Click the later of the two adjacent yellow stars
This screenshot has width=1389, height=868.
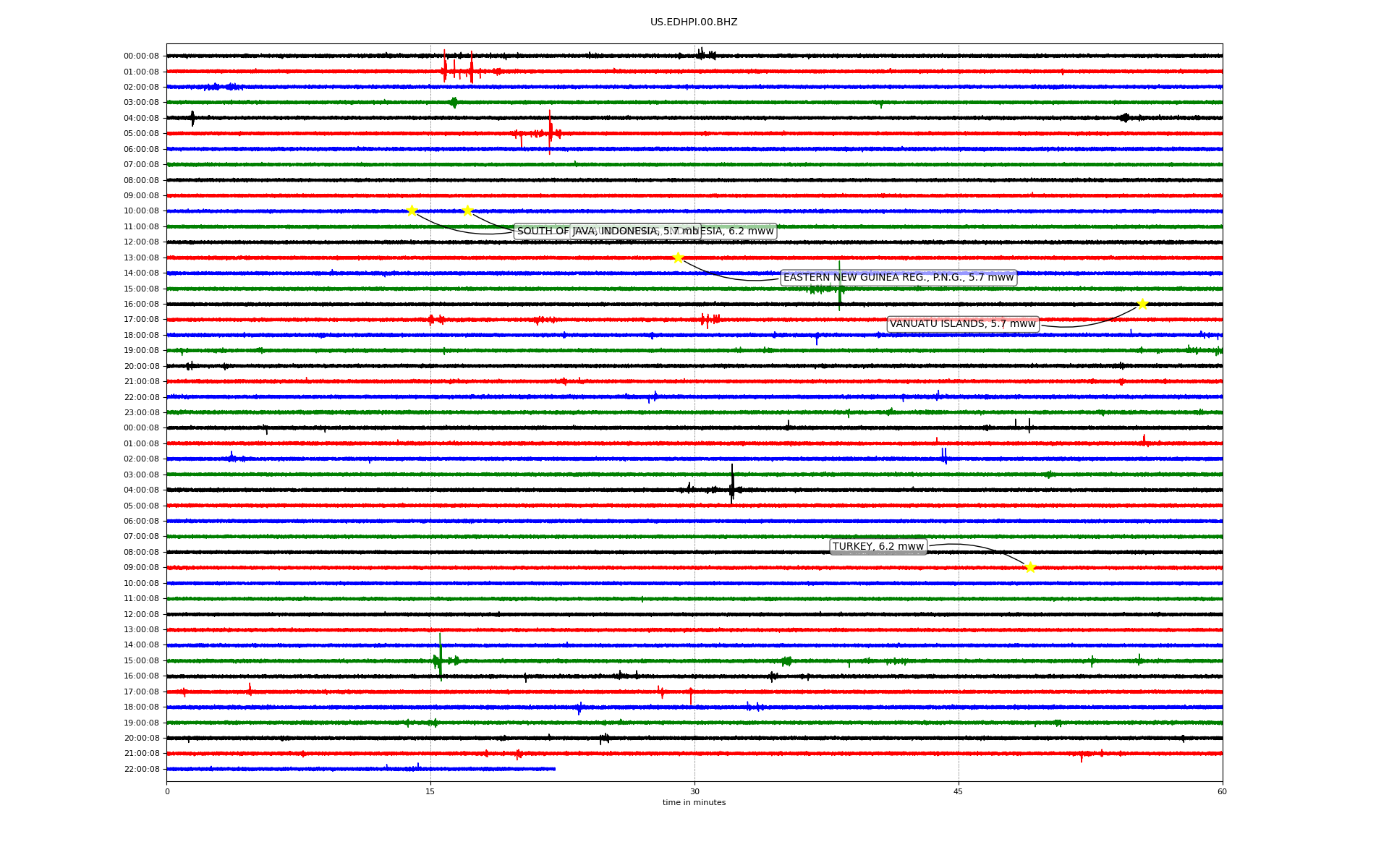pyautogui.click(x=467, y=210)
